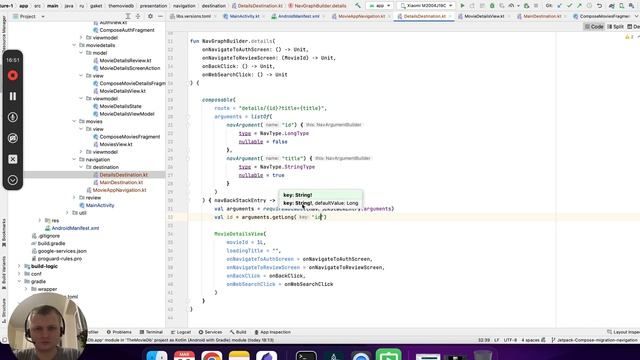Click the Undo arrow in the top toolbar
This screenshot has width=640, height=360.
[x=599, y=6]
